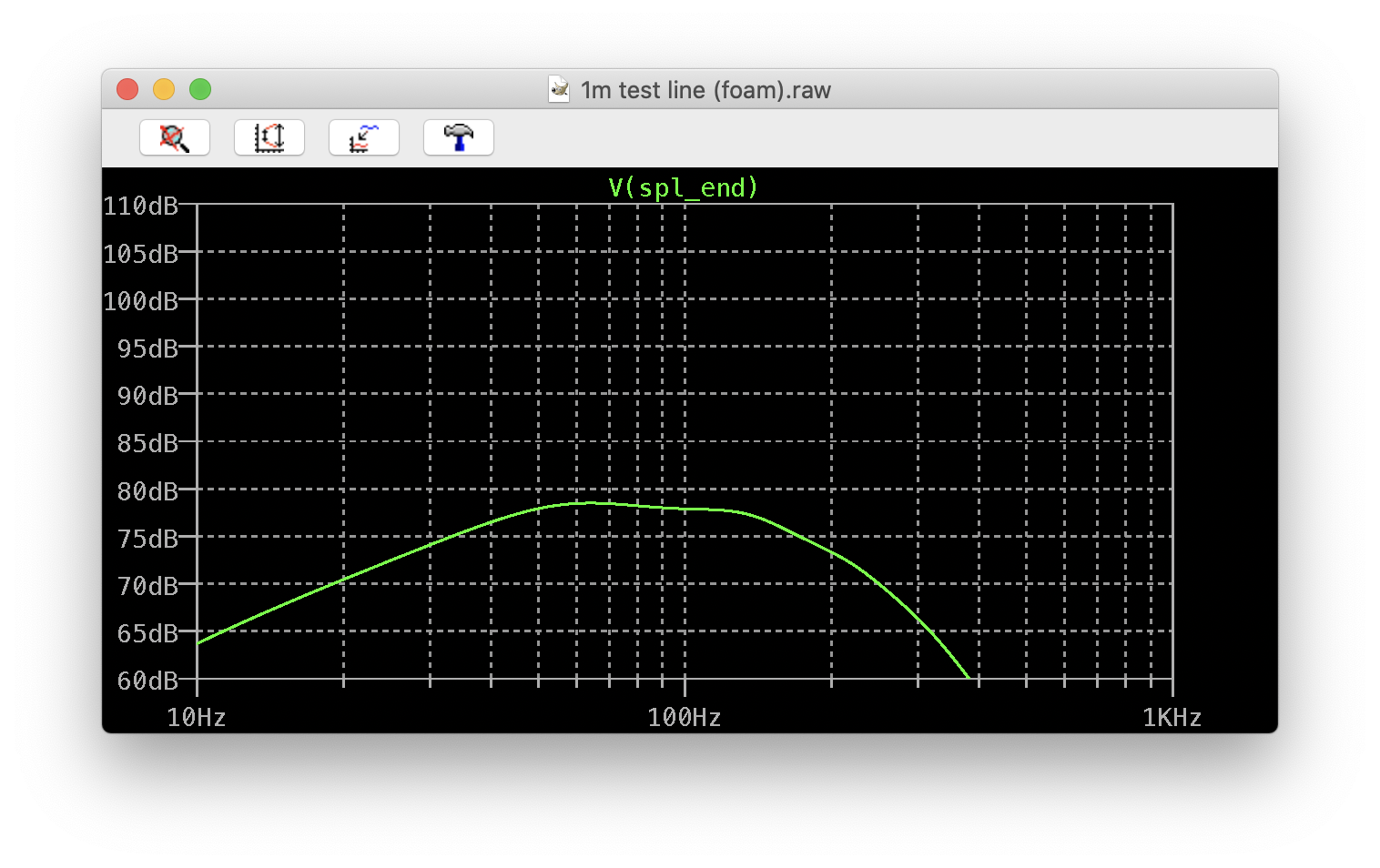This screenshot has width=1380, height=868.
Task: Maximize the window with green button
Action: [x=200, y=89]
